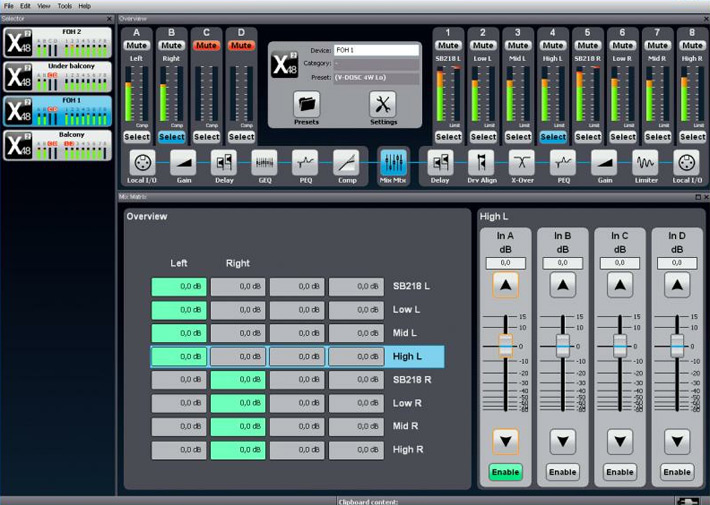Select the Mix Mtx processing block
710x505 pixels.
click(x=393, y=163)
